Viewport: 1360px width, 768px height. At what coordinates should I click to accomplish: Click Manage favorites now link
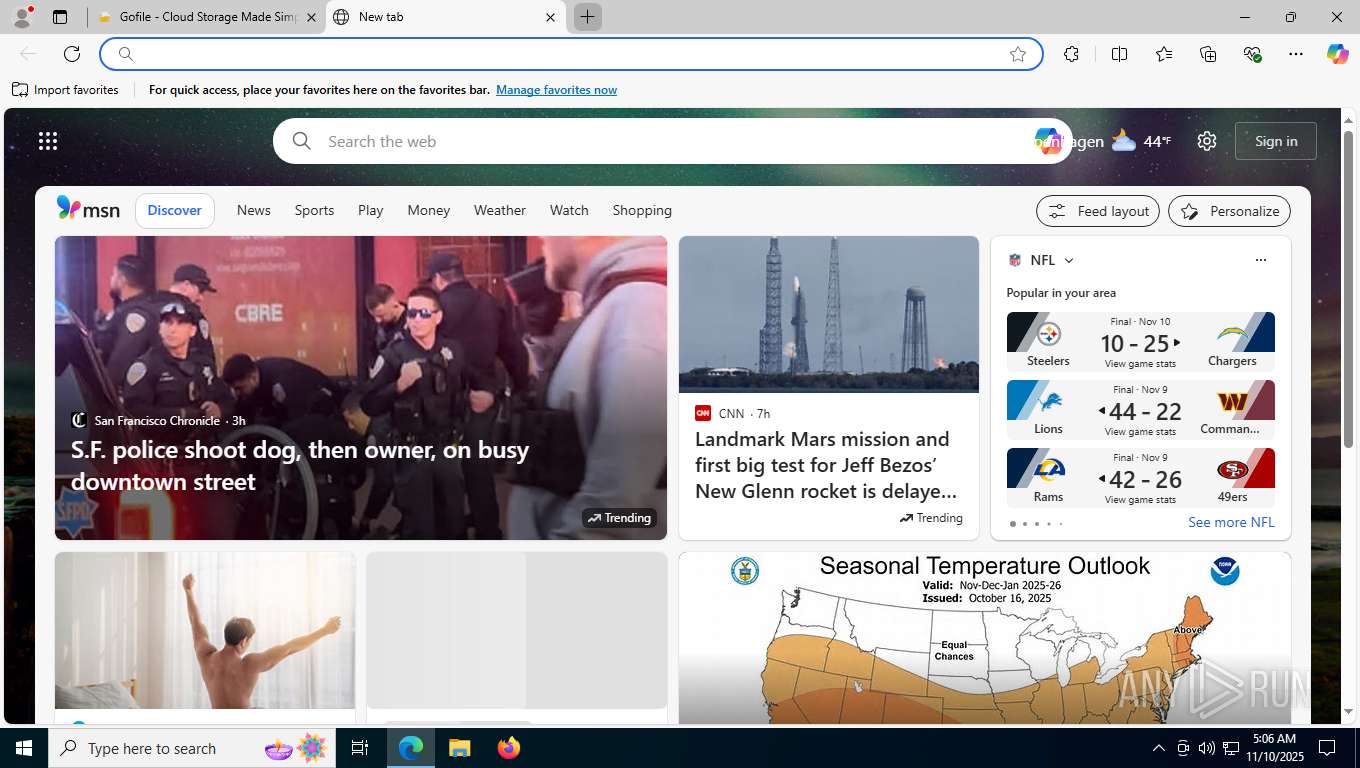pos(556,90)
